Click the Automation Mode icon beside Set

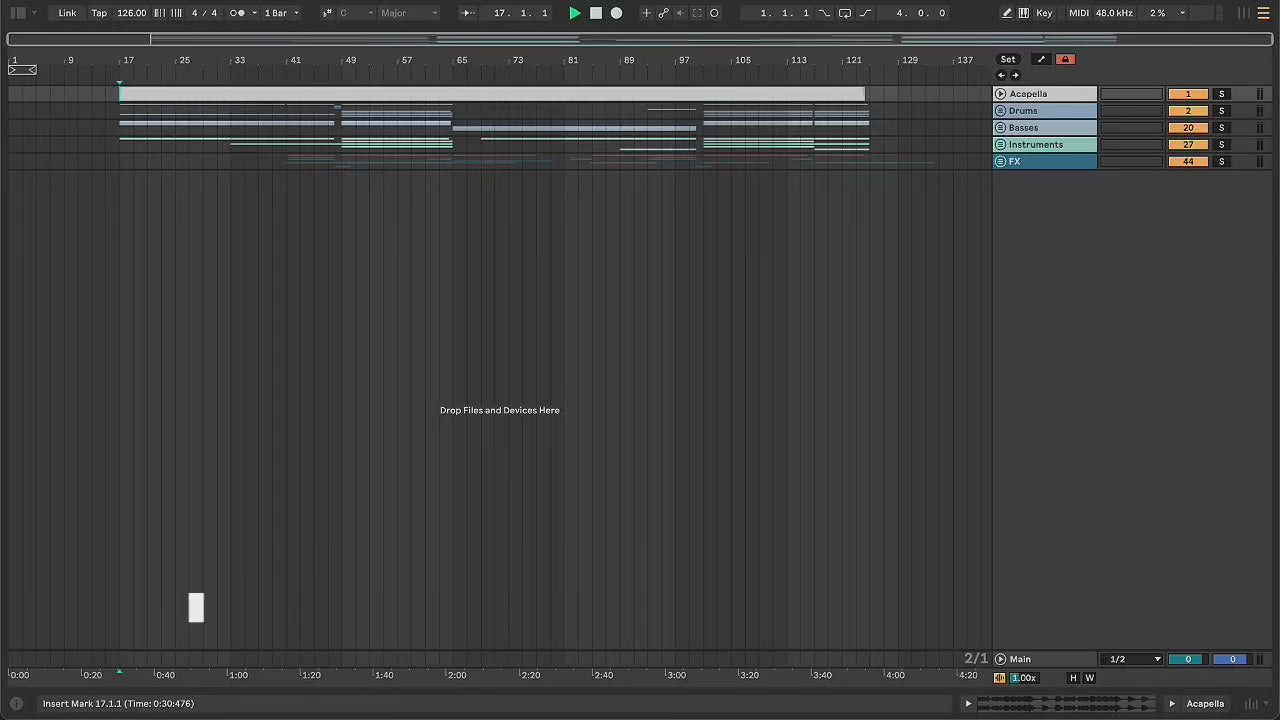tap(1041, 60)
